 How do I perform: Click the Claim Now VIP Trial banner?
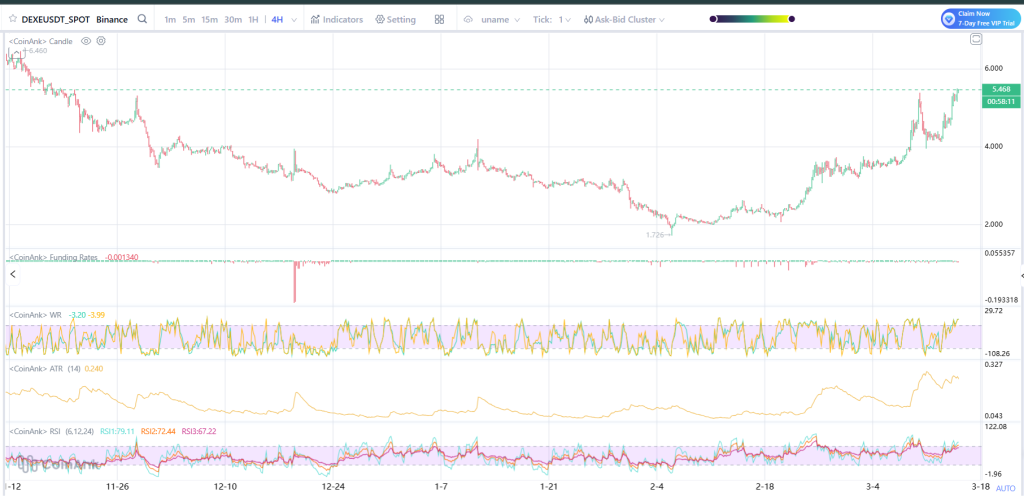click(x=979, y=18)
